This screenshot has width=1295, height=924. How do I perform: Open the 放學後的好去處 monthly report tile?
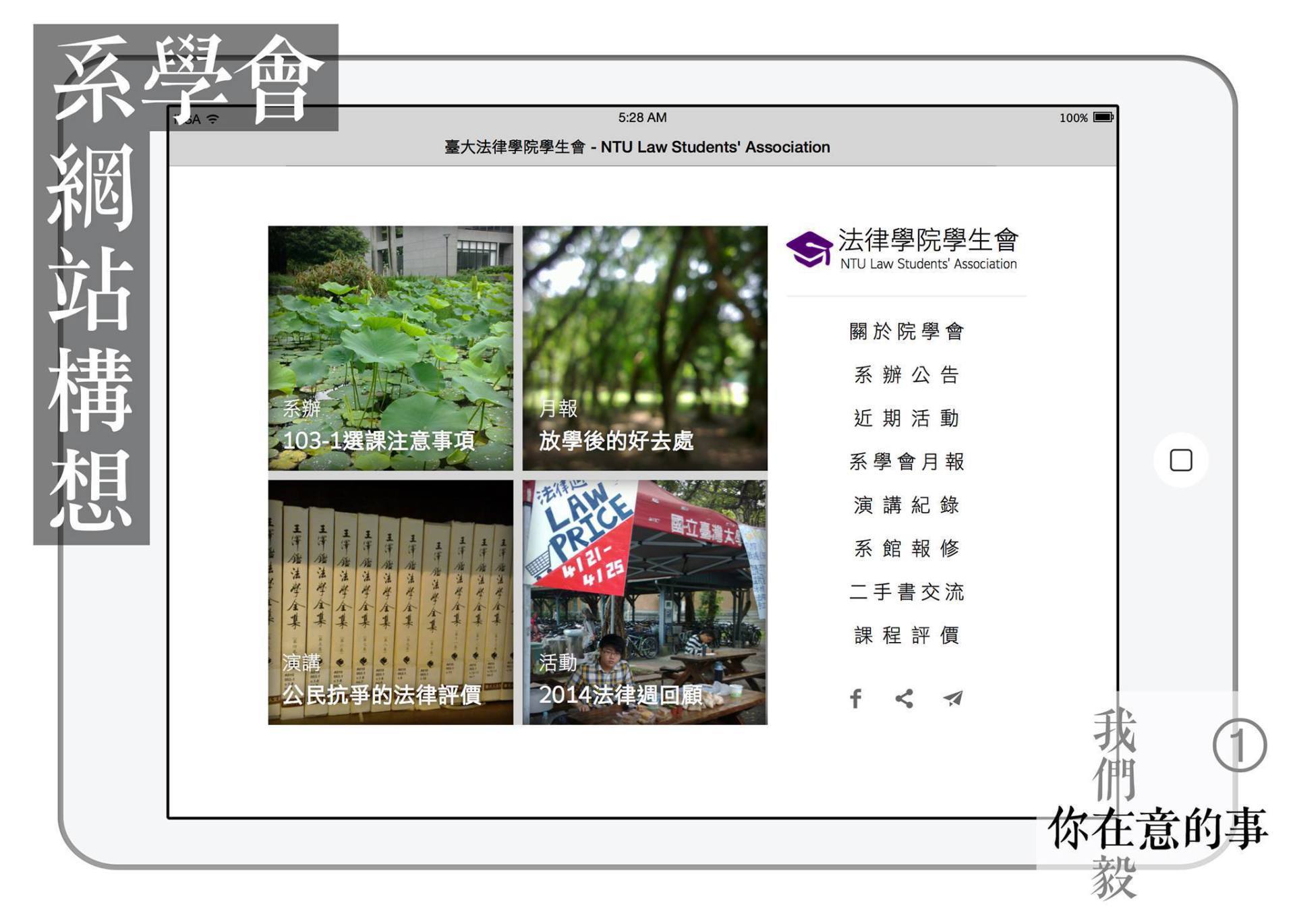[645, 348]
